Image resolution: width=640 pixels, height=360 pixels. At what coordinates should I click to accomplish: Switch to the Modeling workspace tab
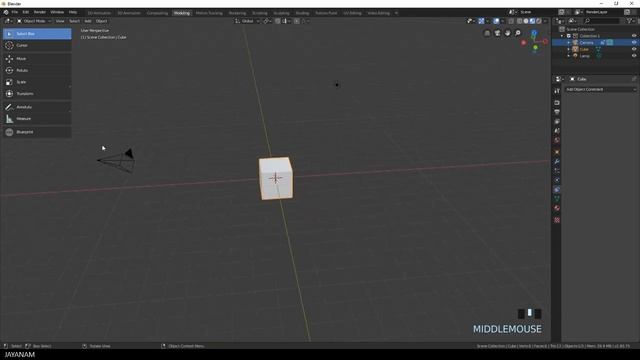coord(182,13)
